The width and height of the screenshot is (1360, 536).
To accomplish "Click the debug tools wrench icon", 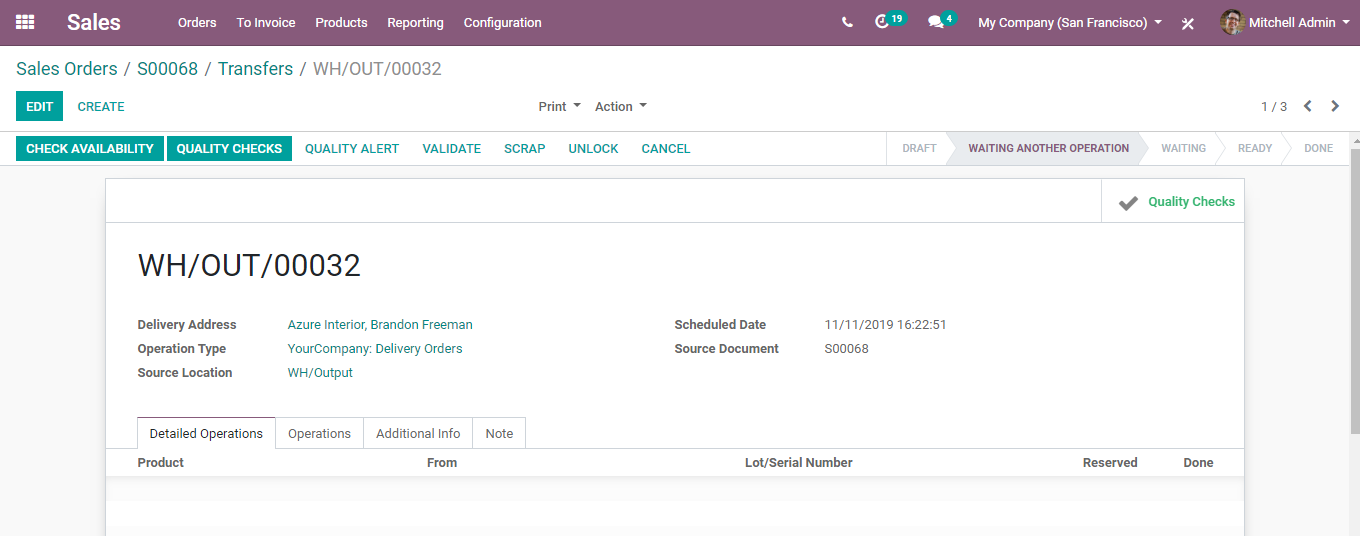I will (x=1188, y=23).
